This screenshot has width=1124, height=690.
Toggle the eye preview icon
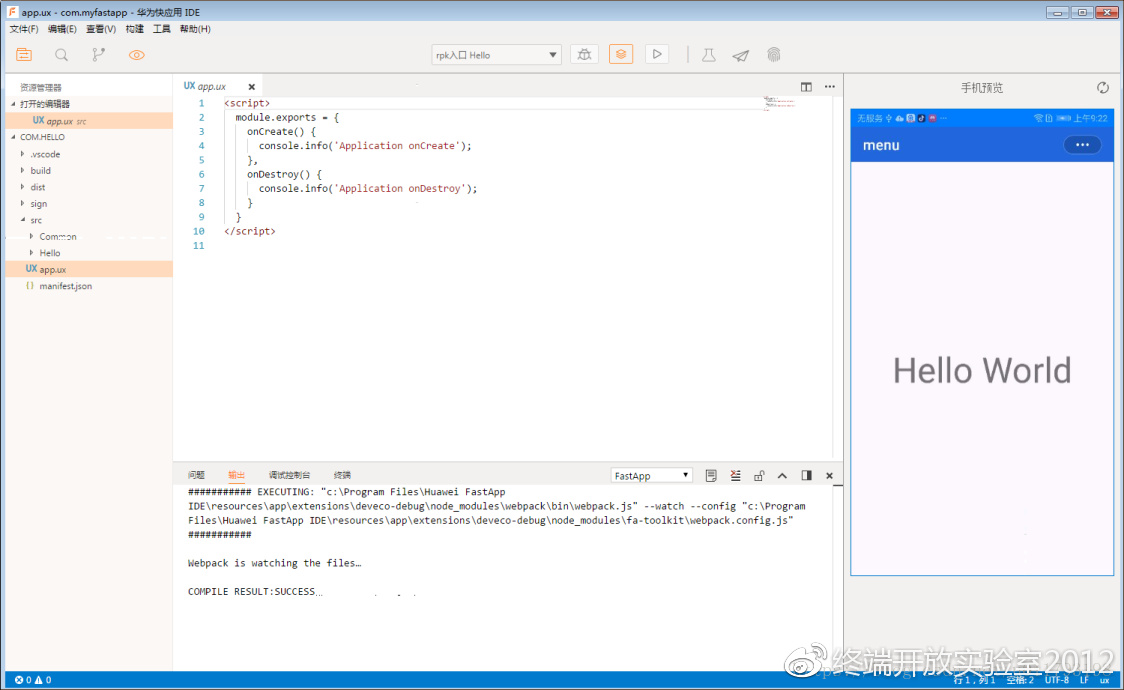(137, 55)
